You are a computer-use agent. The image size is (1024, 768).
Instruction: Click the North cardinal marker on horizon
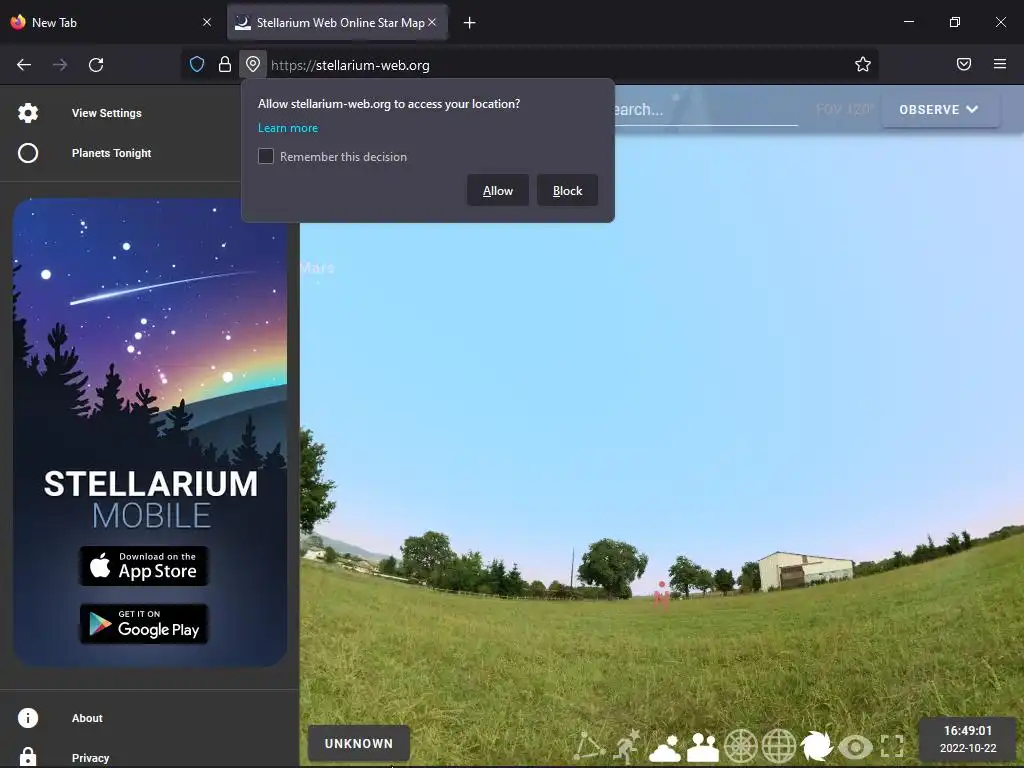tap(662, 595)
